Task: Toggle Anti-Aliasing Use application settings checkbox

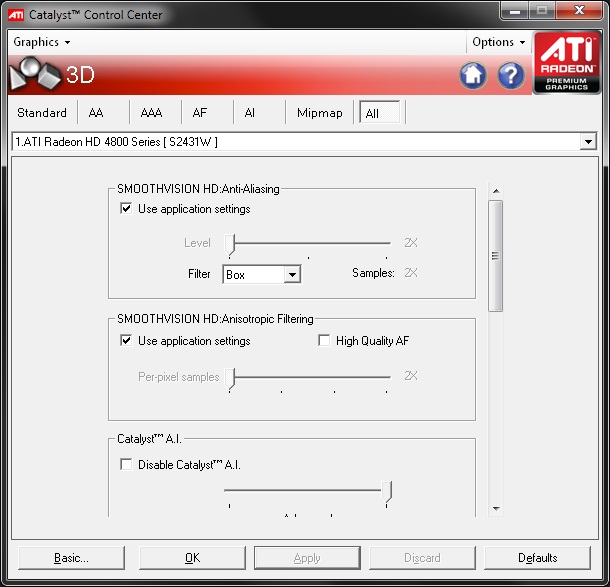Action: tap(126, 208)
